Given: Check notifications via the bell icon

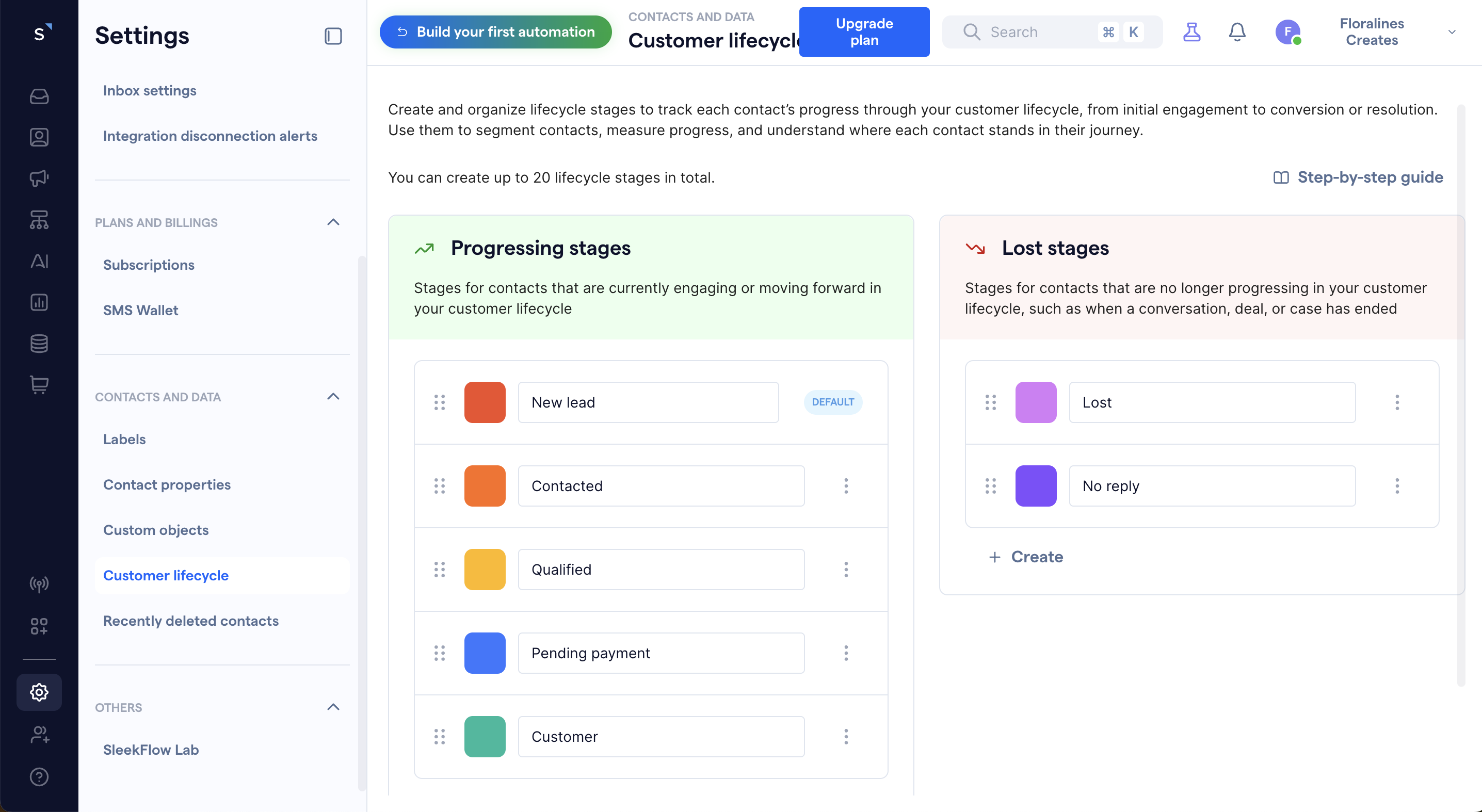Looking at the screenshot, I should (x=1237, y=32).
